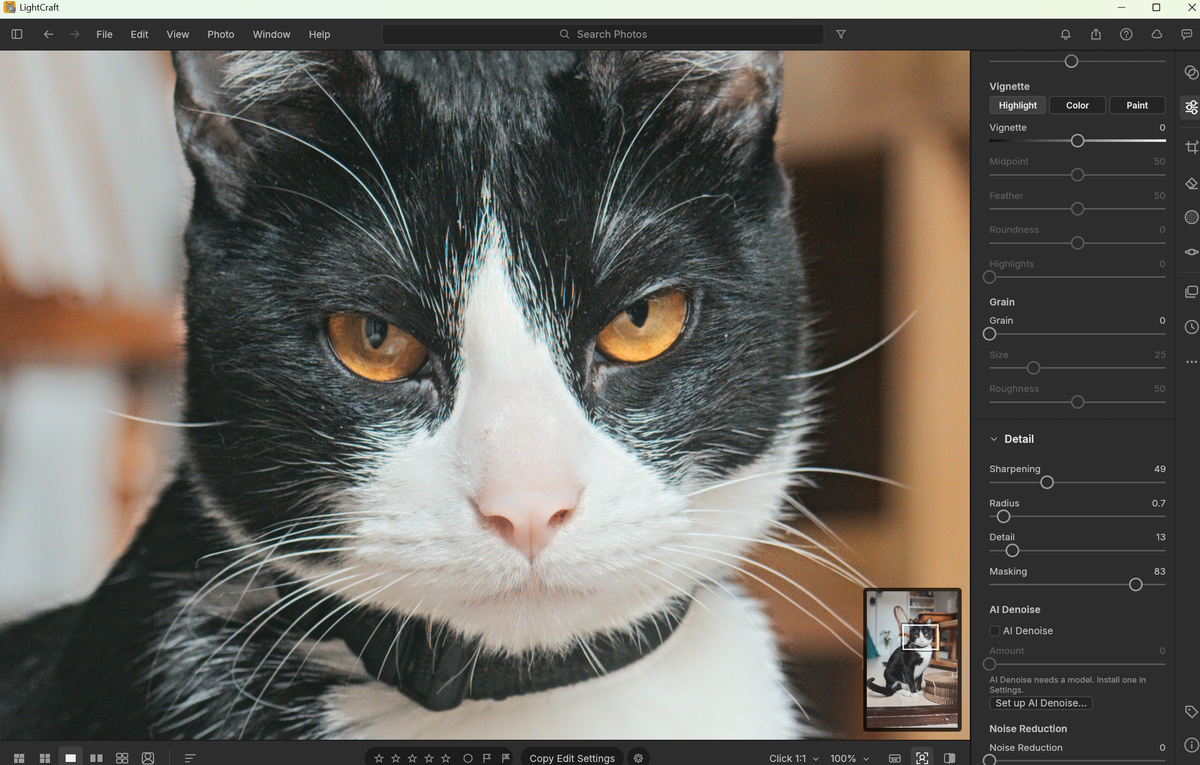Open the Photo menu
The height and width of the screenshot is (765, 1200).
pos(221,34)
